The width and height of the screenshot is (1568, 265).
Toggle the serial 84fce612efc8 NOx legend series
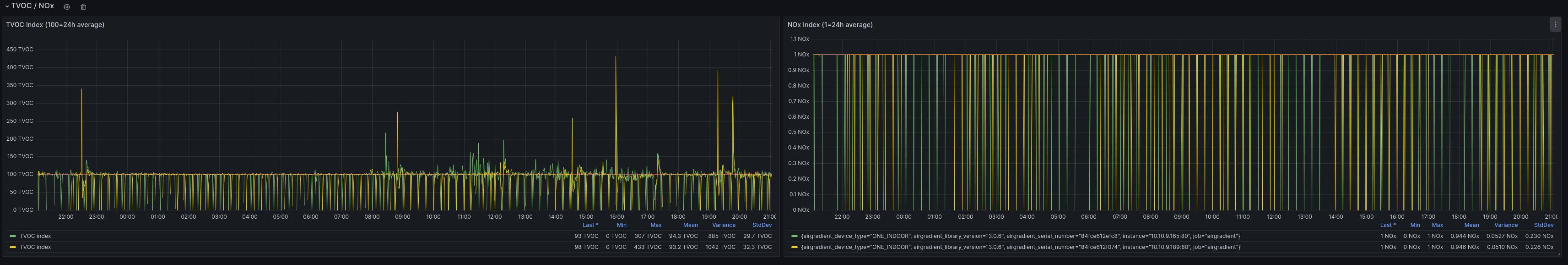click(1020, 236)
